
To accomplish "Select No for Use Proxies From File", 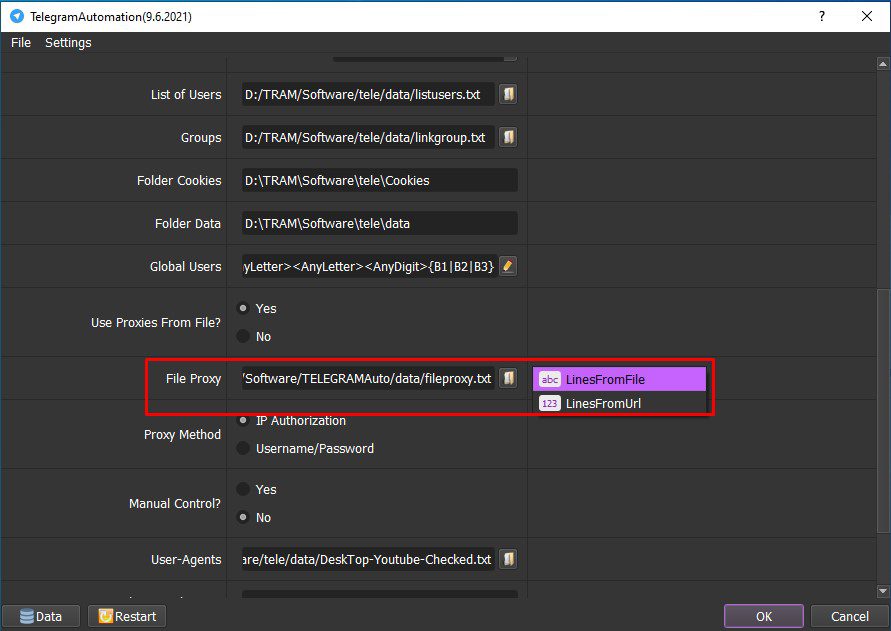I will point(243,336).
